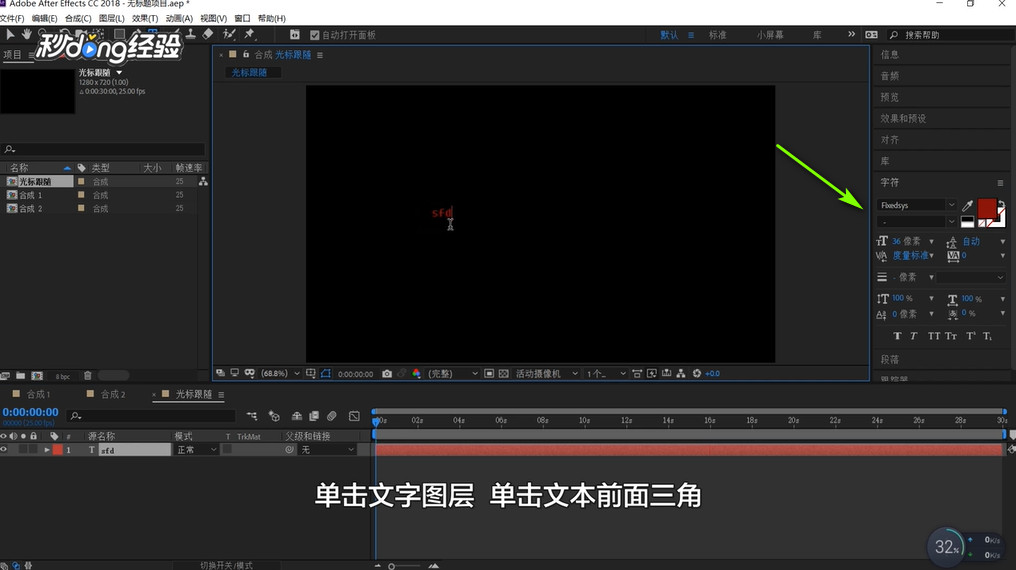The width and height of the screenshot is (1016, 570).
Task: Select the Clone Stamp tool
Action: click(190, 34)
